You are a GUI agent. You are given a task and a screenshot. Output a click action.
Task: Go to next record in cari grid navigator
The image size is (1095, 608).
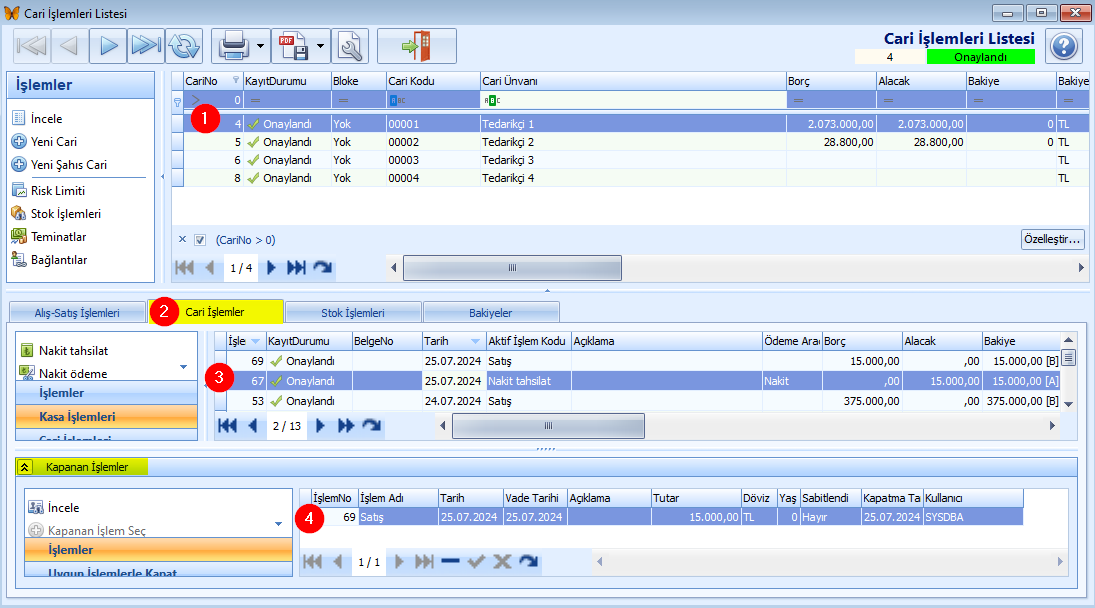pos(272,267)
